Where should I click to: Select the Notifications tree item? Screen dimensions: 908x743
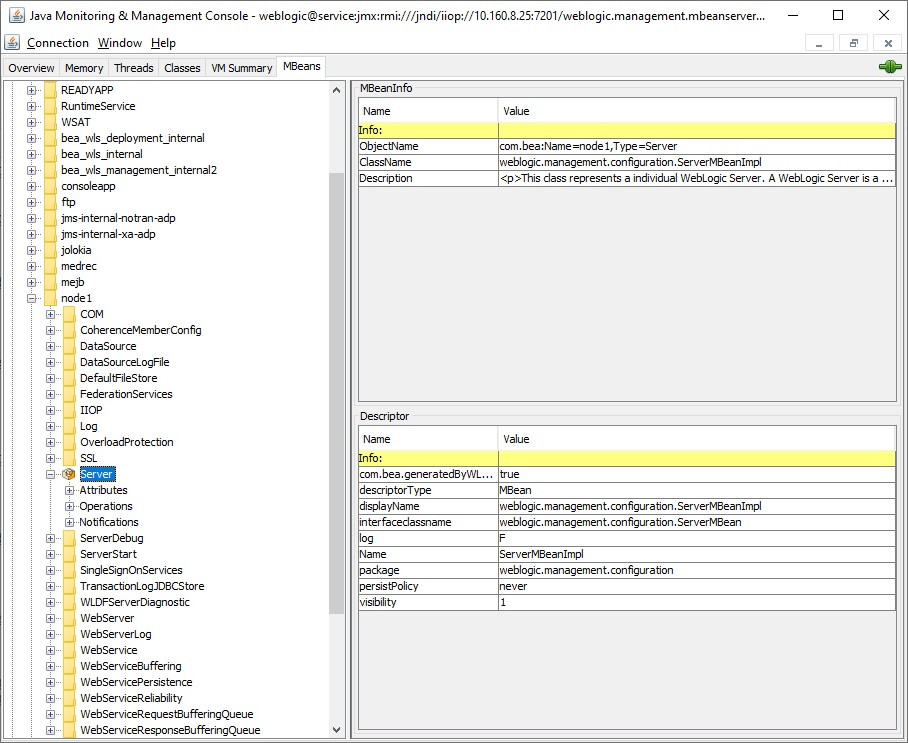(109, 522)
